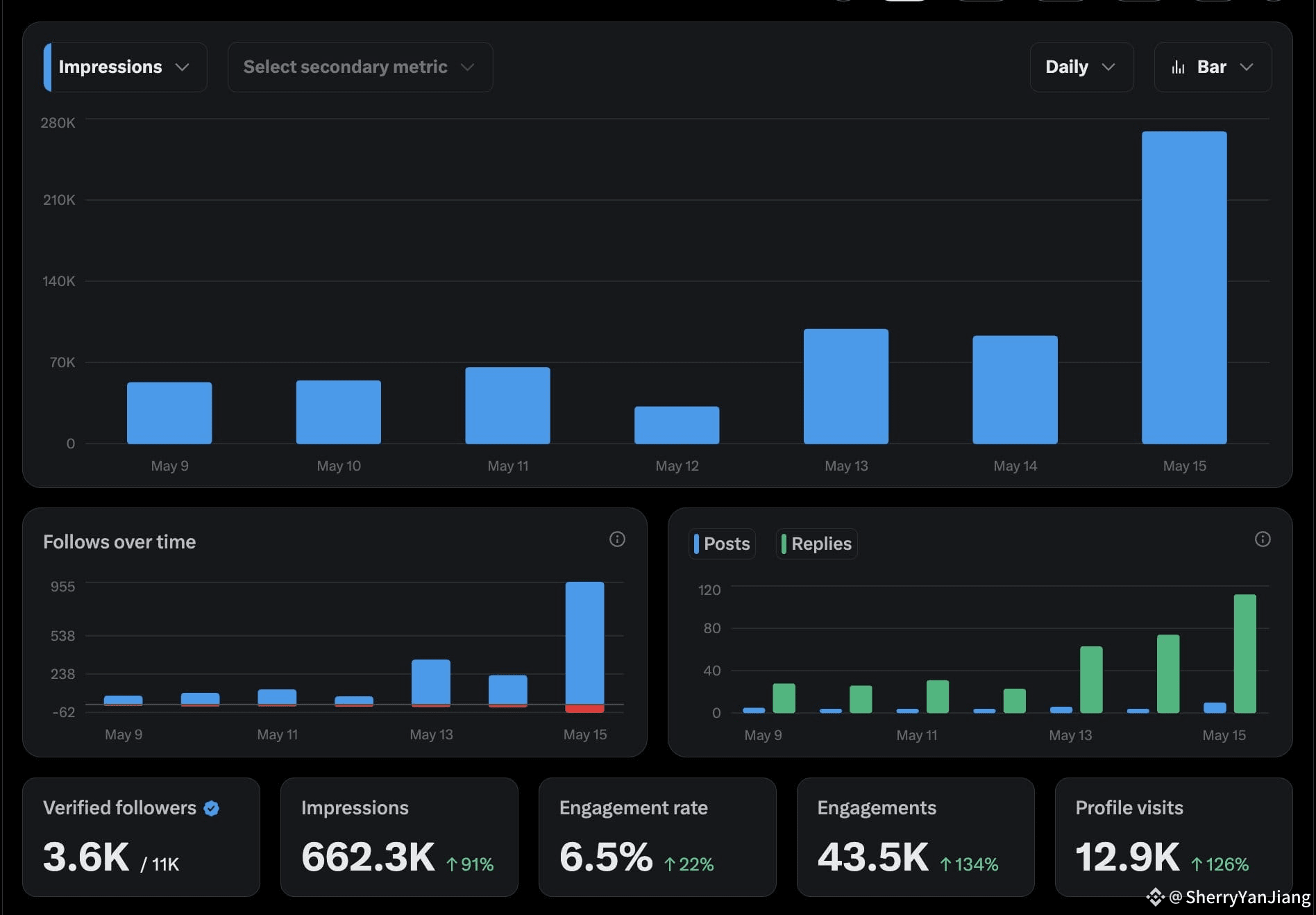Viewport: 1316px width, 915px height.
Task: Click the May 15 follows bar
Action: pos(584,643)
